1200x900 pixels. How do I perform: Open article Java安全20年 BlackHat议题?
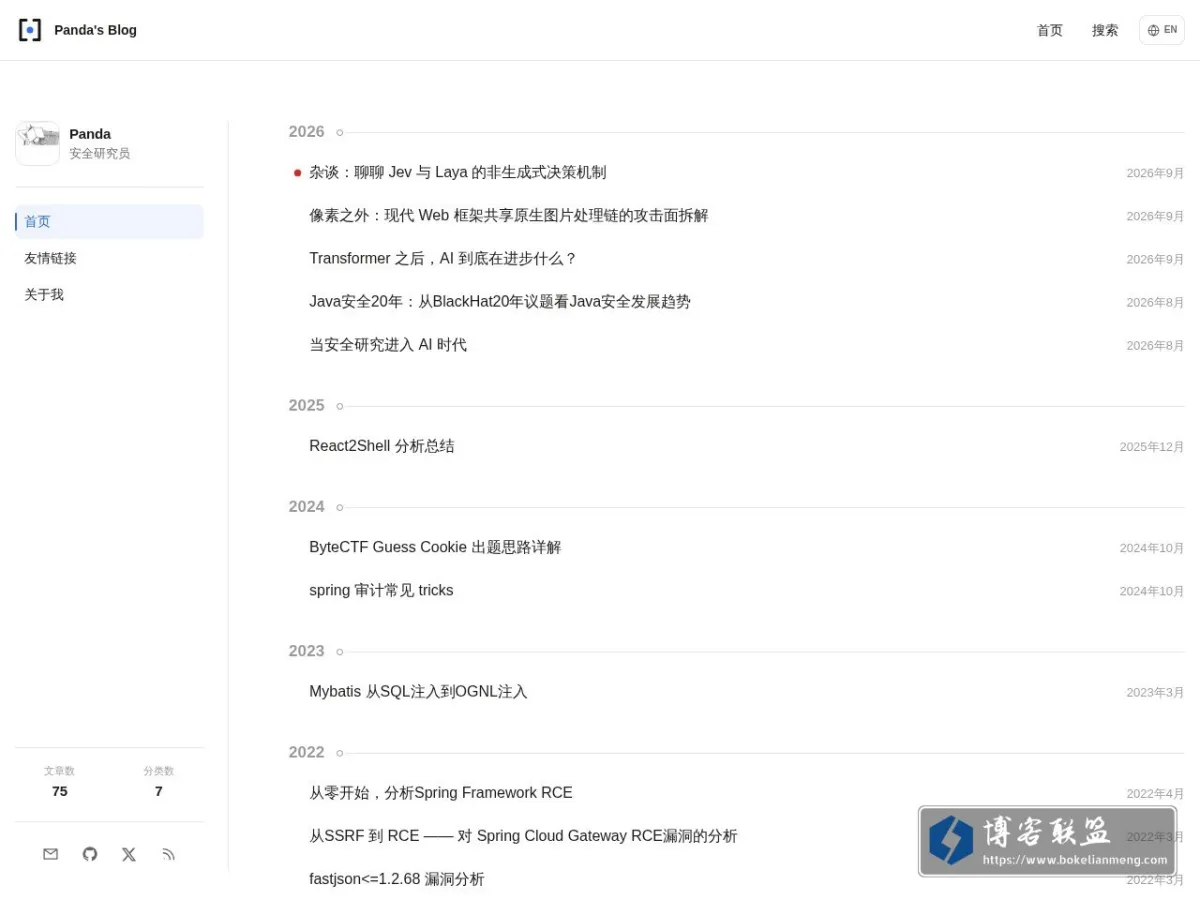(x=500, y=301)
